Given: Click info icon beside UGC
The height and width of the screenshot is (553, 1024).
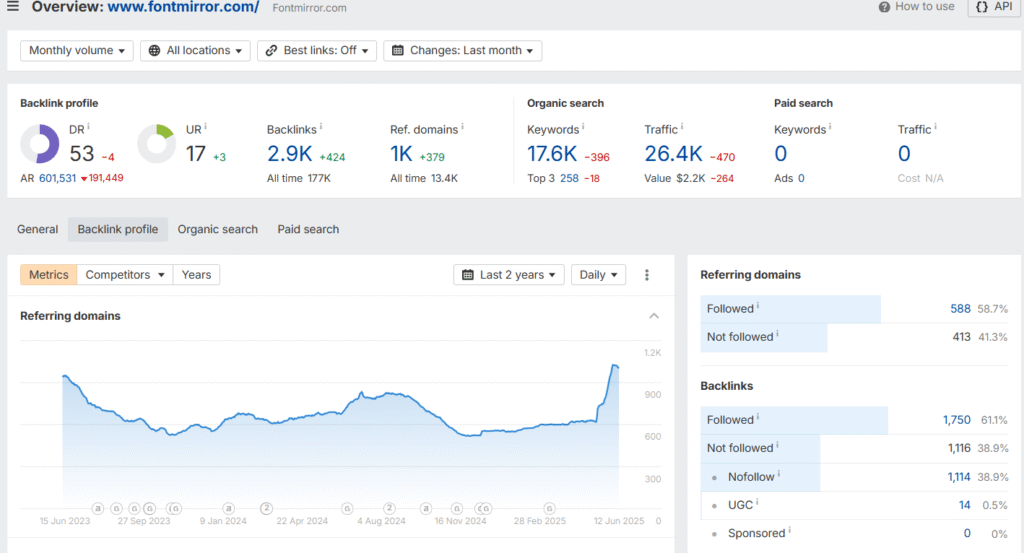Looking at the screenshot, I should [x=757, y=502].
